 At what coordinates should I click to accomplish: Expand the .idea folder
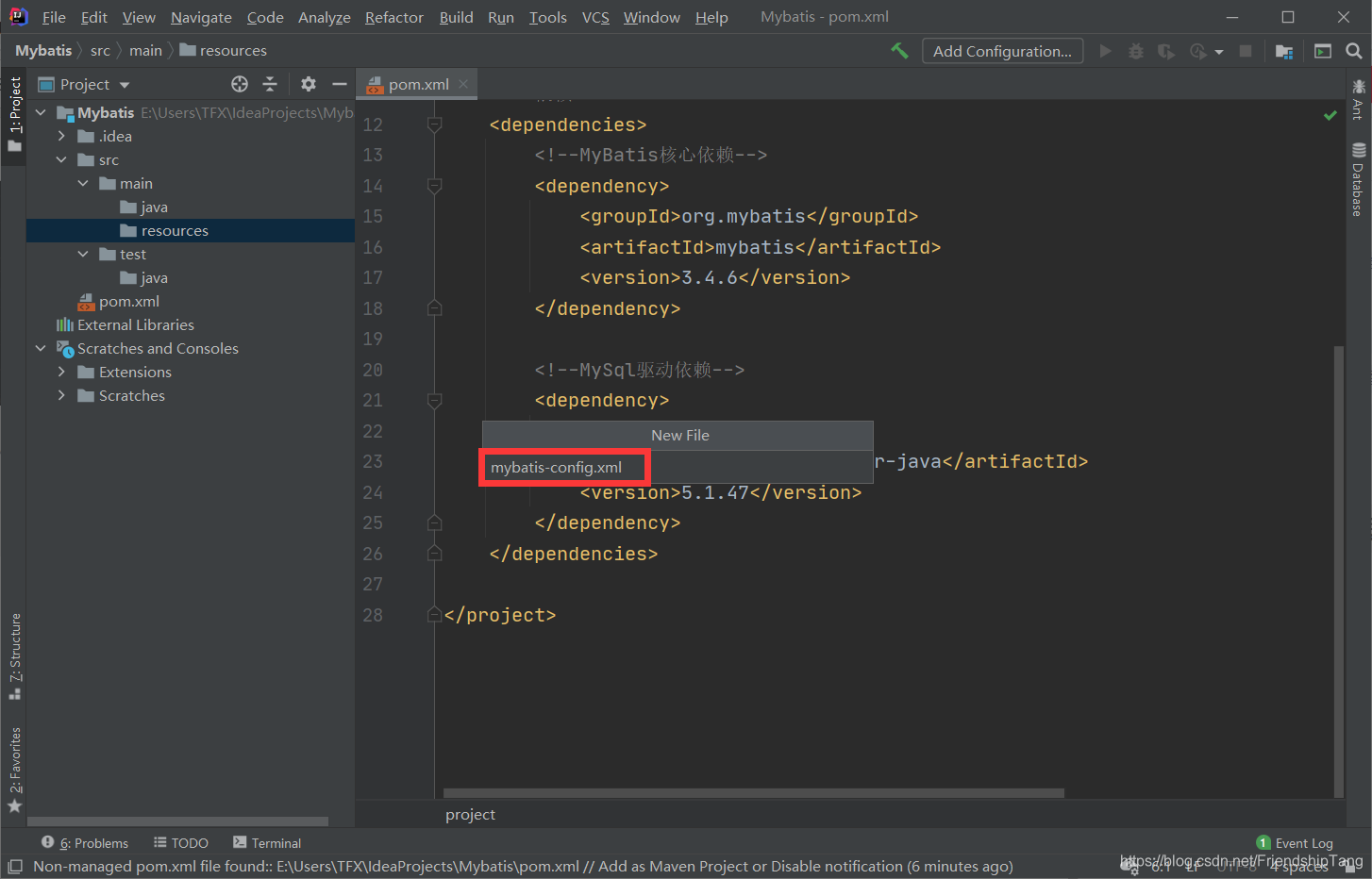click(61, 136)
